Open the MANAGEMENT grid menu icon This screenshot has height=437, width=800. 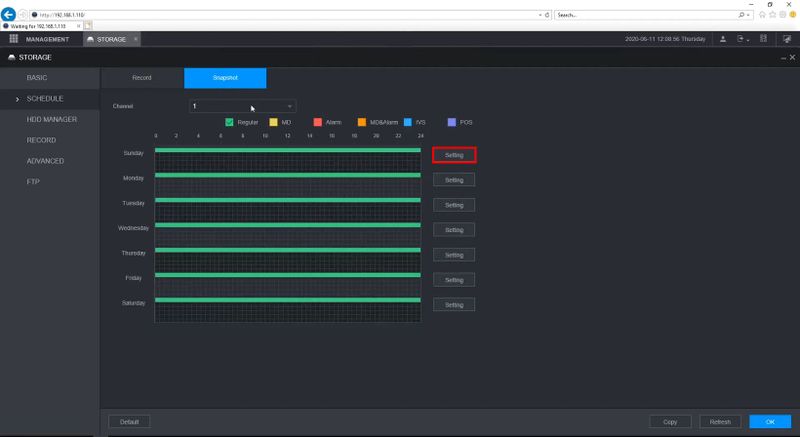point(14,39)
